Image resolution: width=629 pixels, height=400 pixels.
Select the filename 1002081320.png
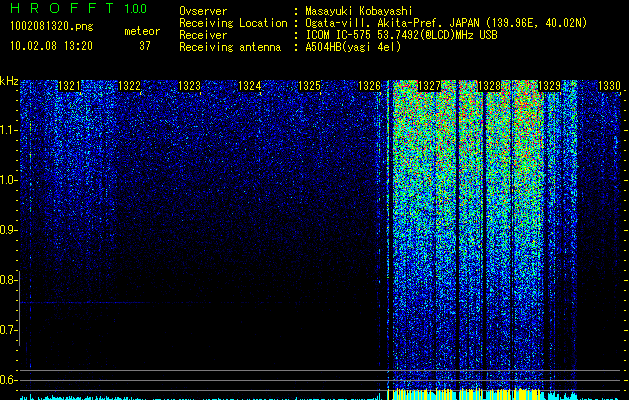[51, 26]
